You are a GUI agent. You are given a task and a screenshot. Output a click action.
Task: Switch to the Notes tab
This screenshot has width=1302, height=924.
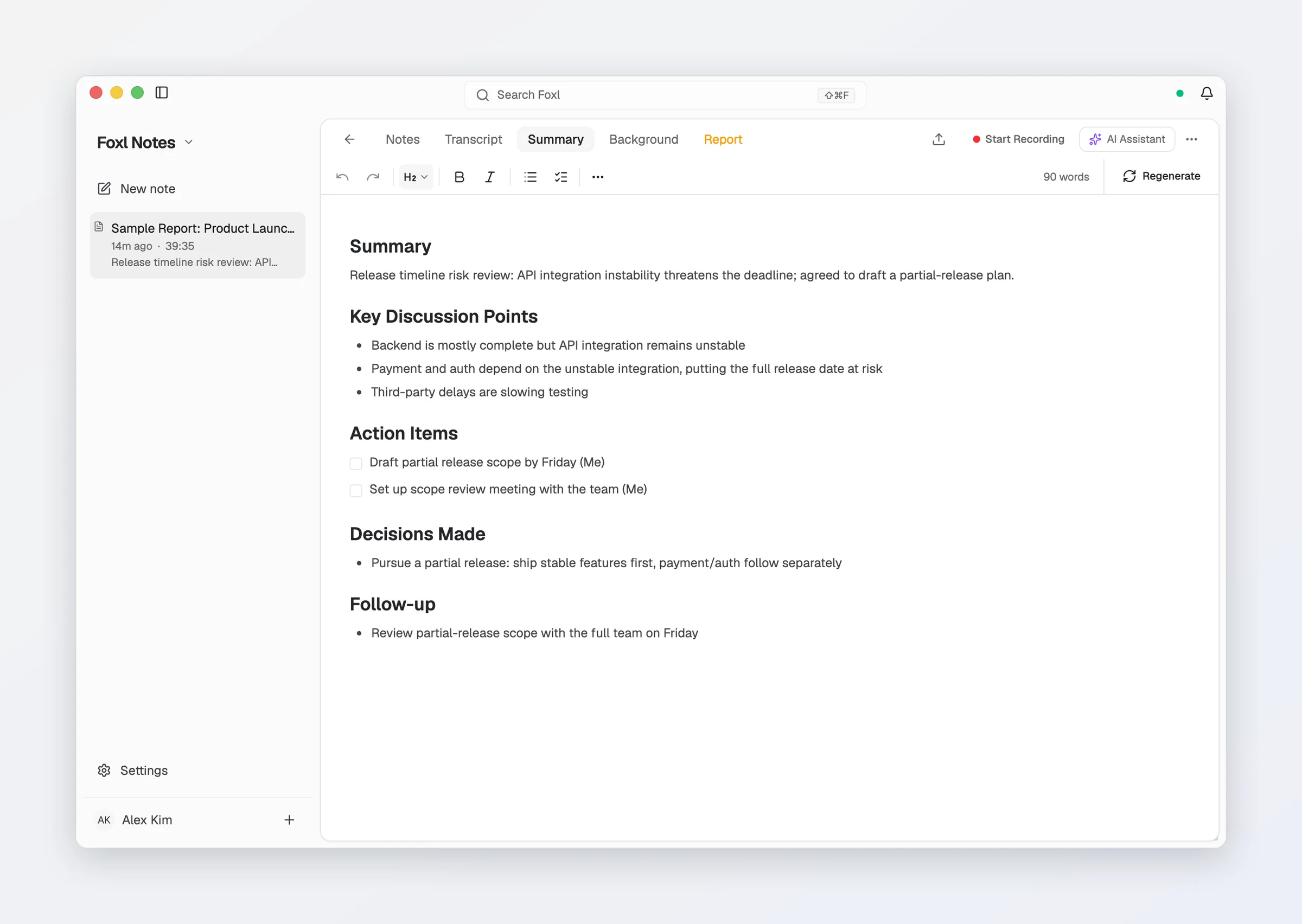coord(403,139)
